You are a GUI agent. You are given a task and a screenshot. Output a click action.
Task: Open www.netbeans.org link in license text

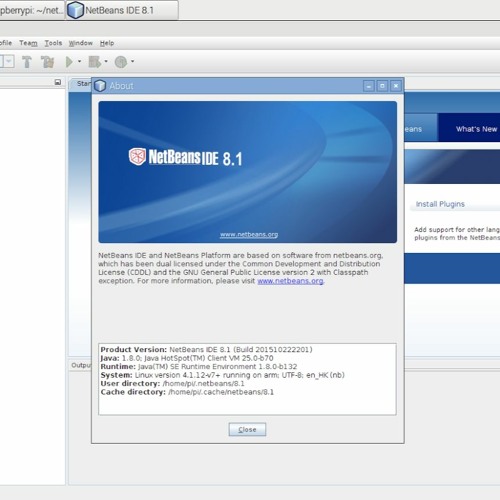point(290,281)
